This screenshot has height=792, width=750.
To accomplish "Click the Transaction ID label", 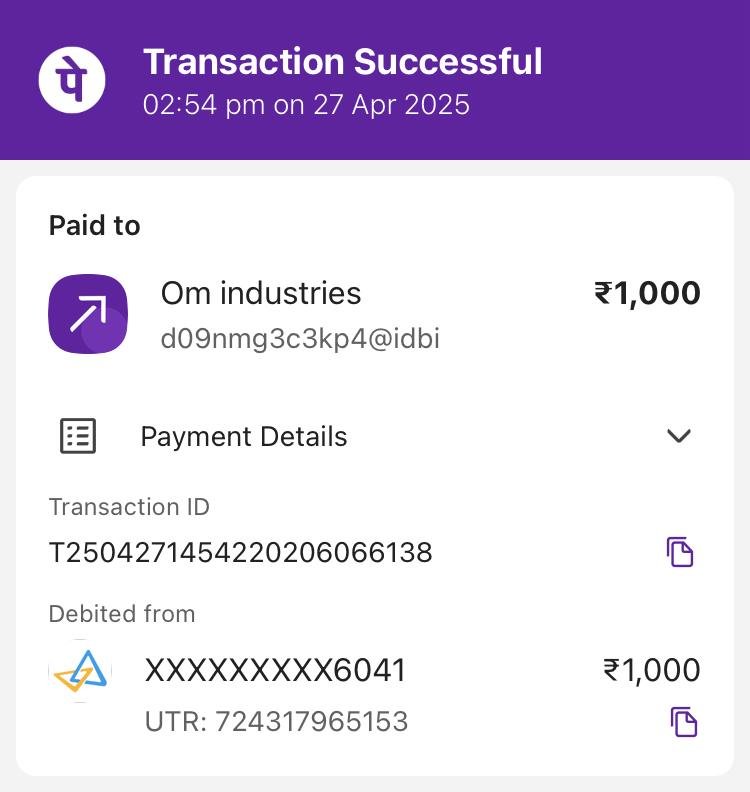I will click(x=129, y=507).
